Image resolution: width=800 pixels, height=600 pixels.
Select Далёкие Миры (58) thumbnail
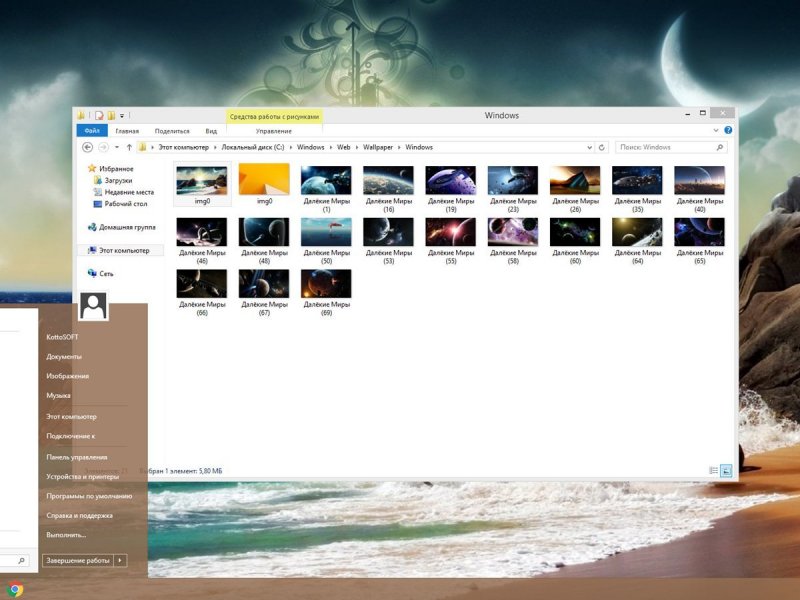pyautogui.click(x=513, y=232)
